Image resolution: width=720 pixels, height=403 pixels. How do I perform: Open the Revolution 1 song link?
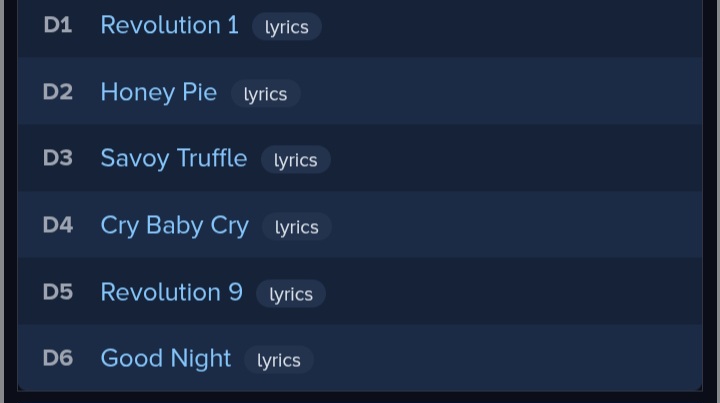(x=169, y=25)
